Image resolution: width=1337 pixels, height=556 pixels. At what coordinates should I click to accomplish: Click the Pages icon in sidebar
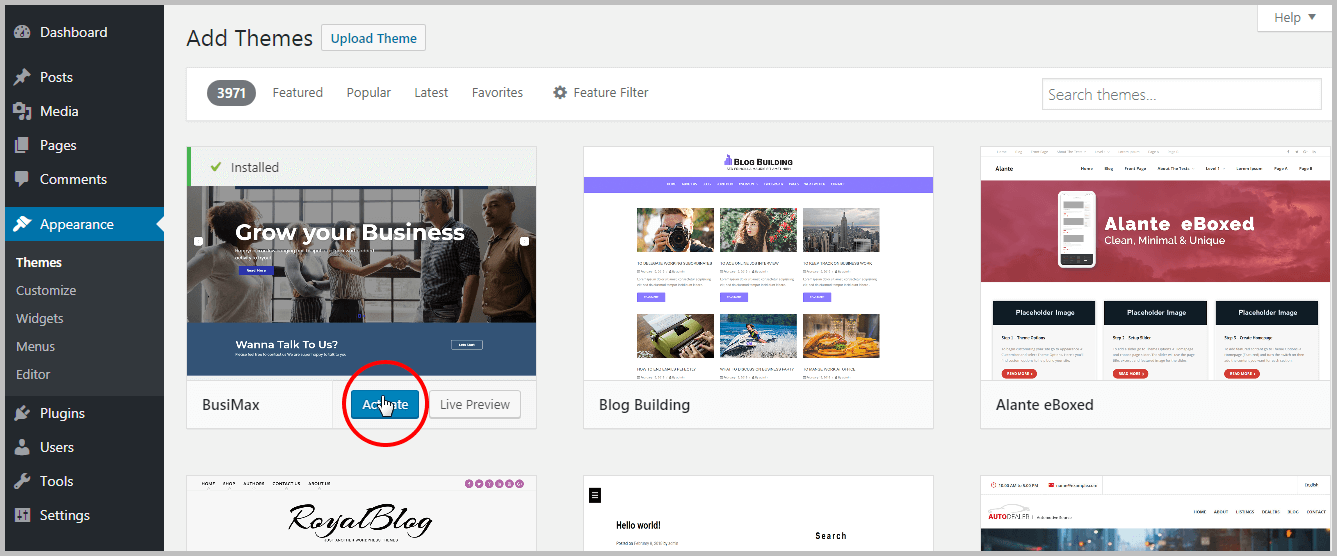tap(22, 145)
